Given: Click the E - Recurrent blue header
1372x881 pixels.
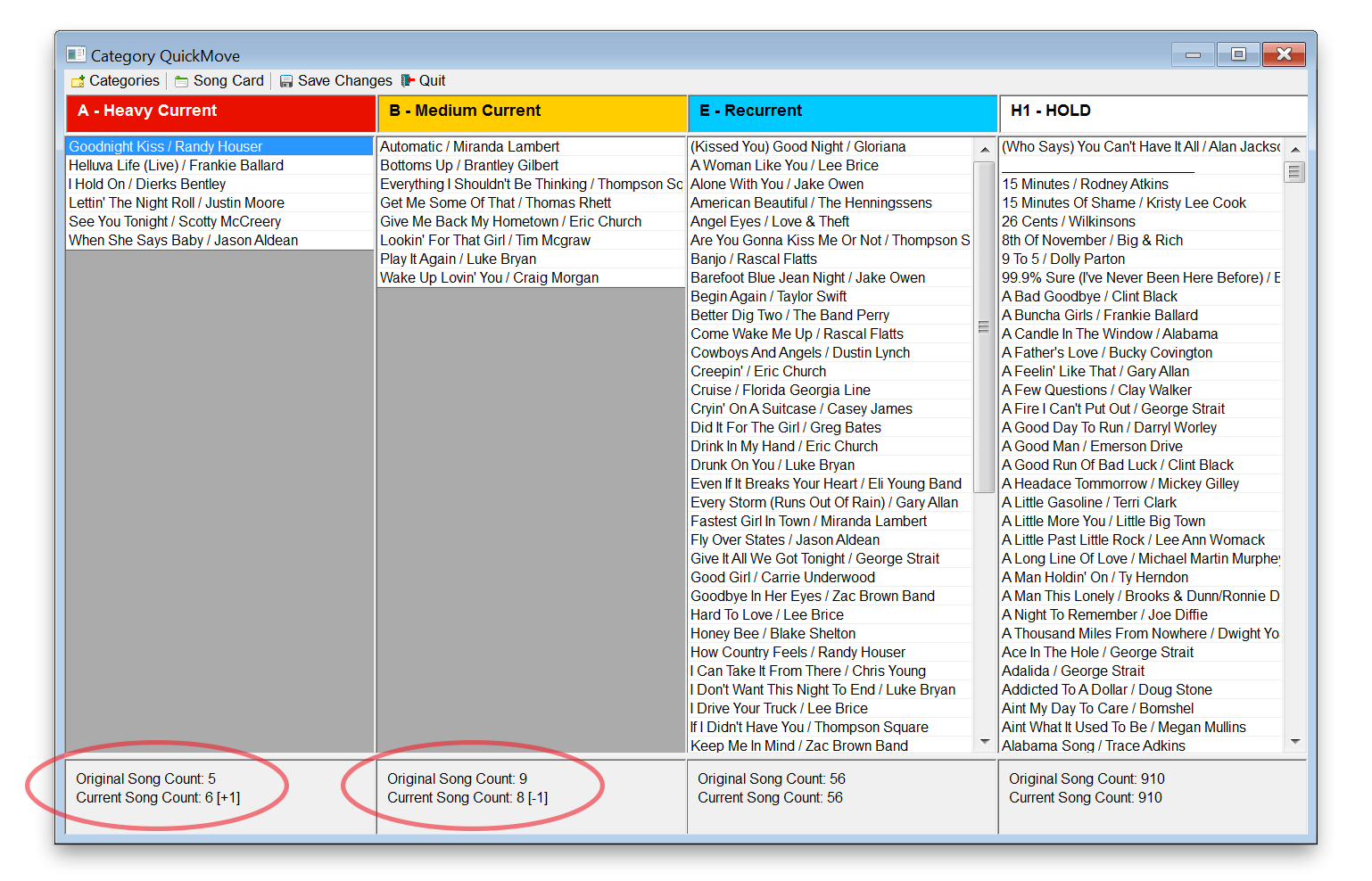Looking at the screenshot, I should tap(841, 112).
